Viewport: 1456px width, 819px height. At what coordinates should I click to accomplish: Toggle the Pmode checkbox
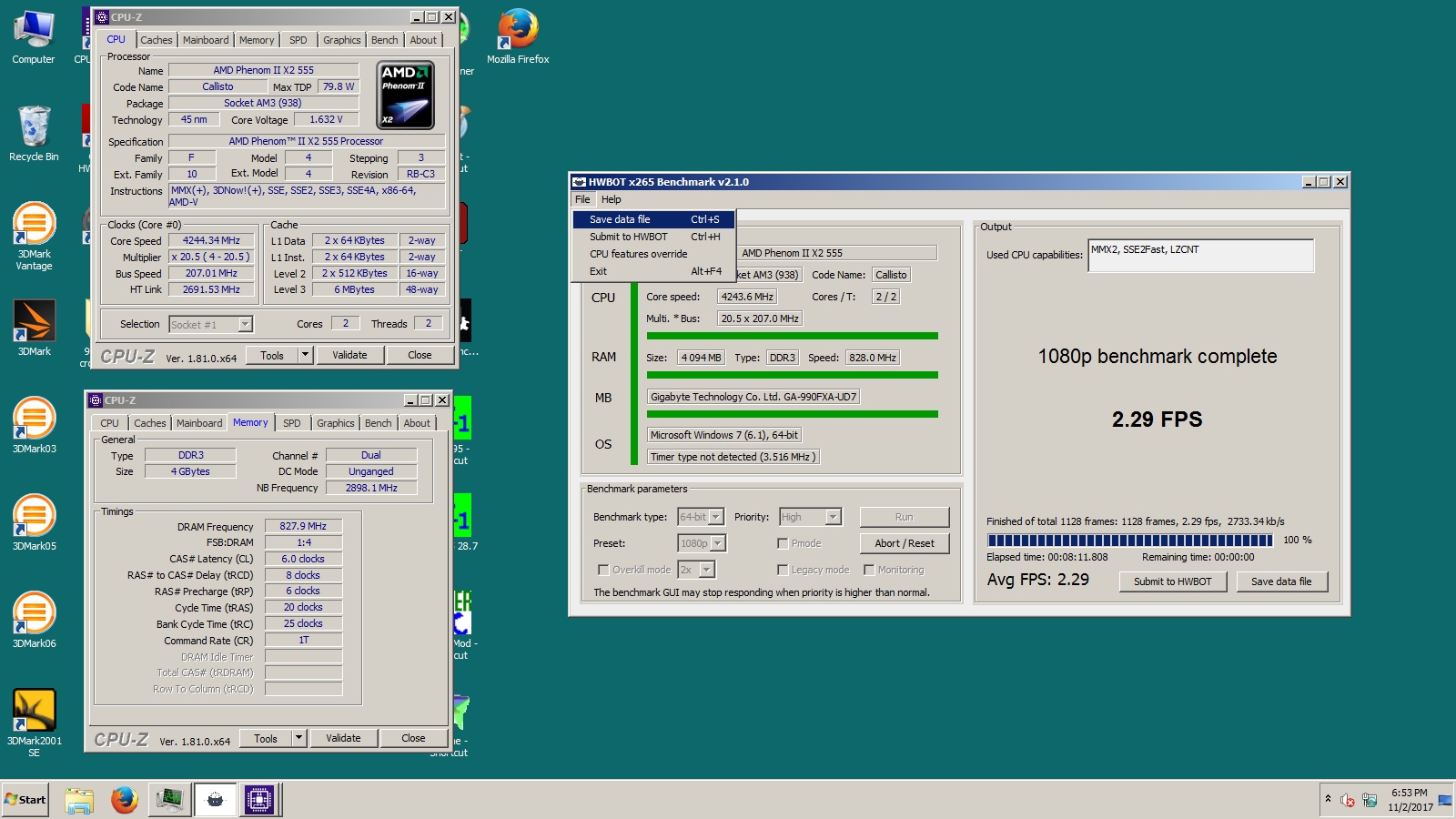click(x=783, y=543)
